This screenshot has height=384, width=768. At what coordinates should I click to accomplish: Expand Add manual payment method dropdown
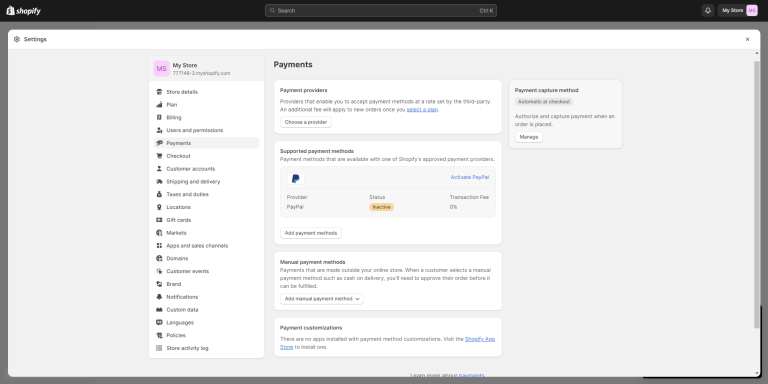[x=322, y=299]
